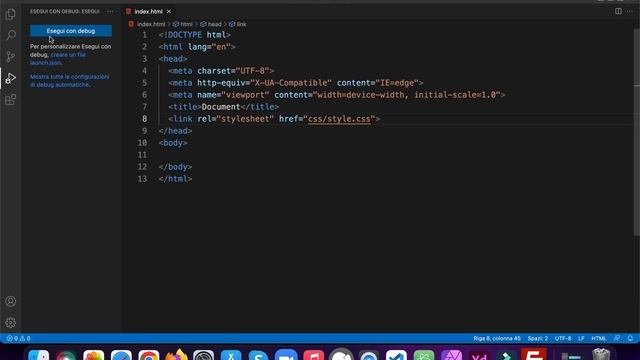Select the Run and Debug activity icon
Screen dimensions: 640x360
pyautogui.click(x=11, y=78)
